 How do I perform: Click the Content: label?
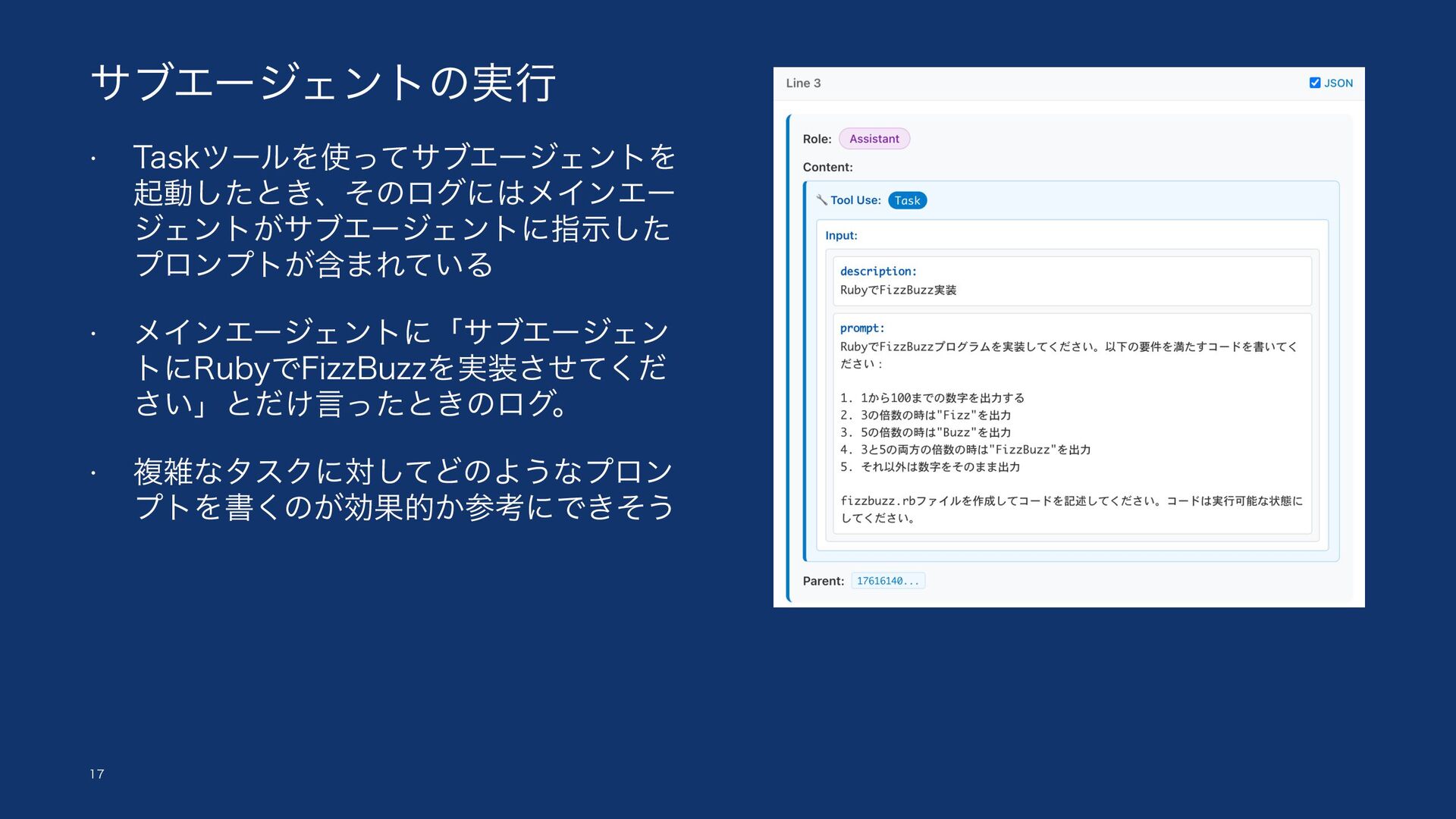828,167
